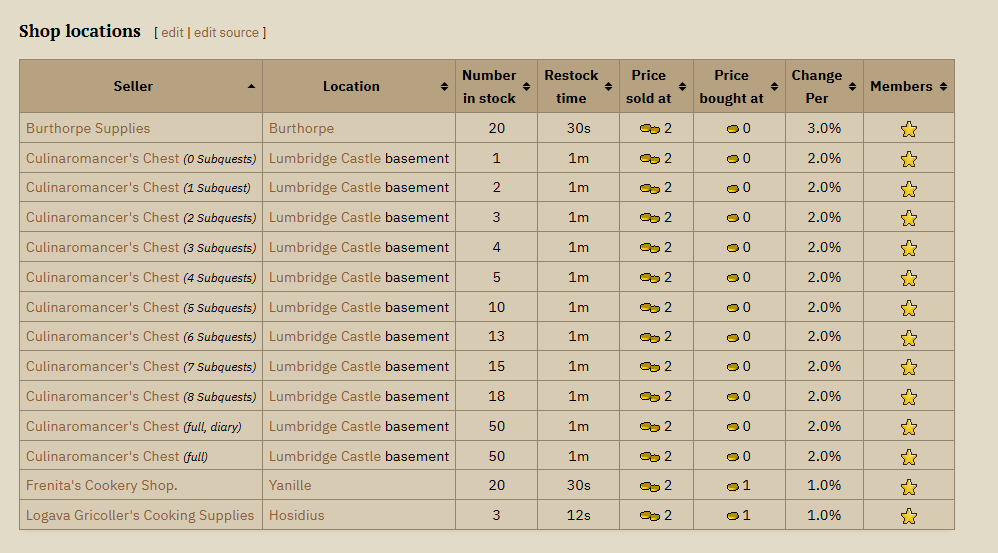Click members star in Culinaromancer's Chest (0 Subquests) row
This screenshot has width=998, height=553.
909,159
